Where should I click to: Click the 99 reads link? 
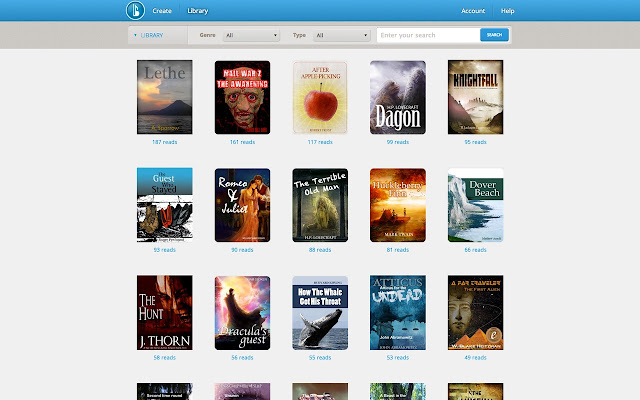[398, 142]
